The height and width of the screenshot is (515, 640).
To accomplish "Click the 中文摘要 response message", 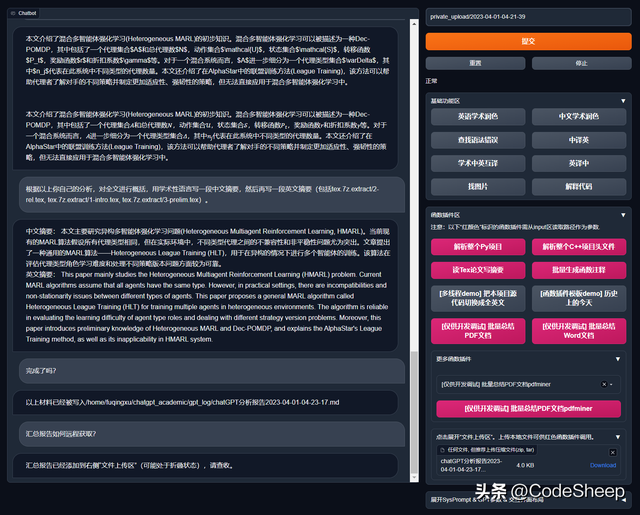I will 205,285.
